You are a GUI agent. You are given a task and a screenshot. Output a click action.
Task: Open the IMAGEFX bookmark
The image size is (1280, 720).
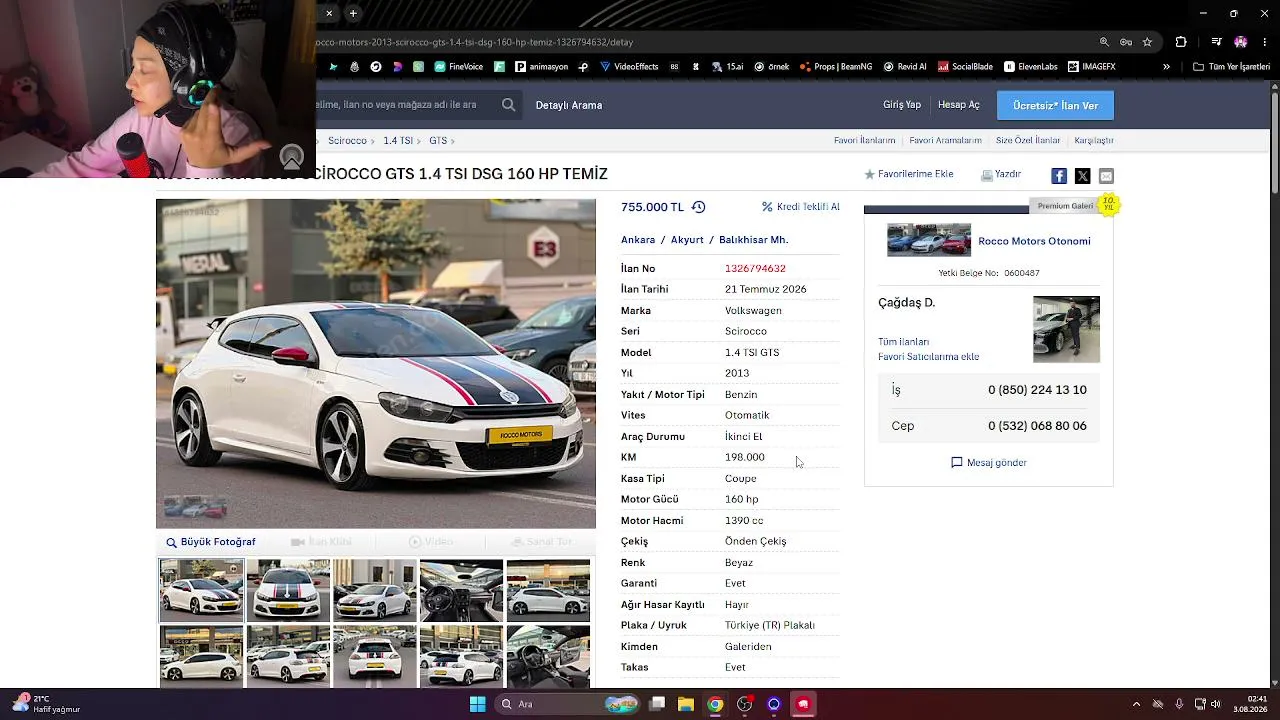[1092, 67]
